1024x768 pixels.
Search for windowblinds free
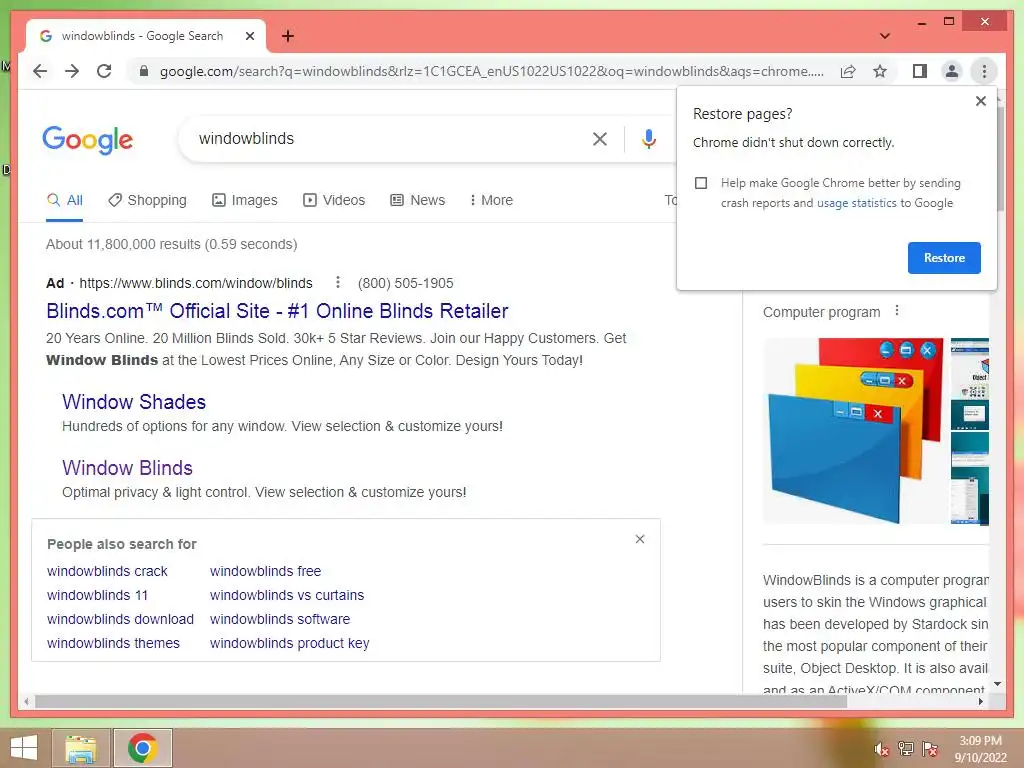point(265,571)
